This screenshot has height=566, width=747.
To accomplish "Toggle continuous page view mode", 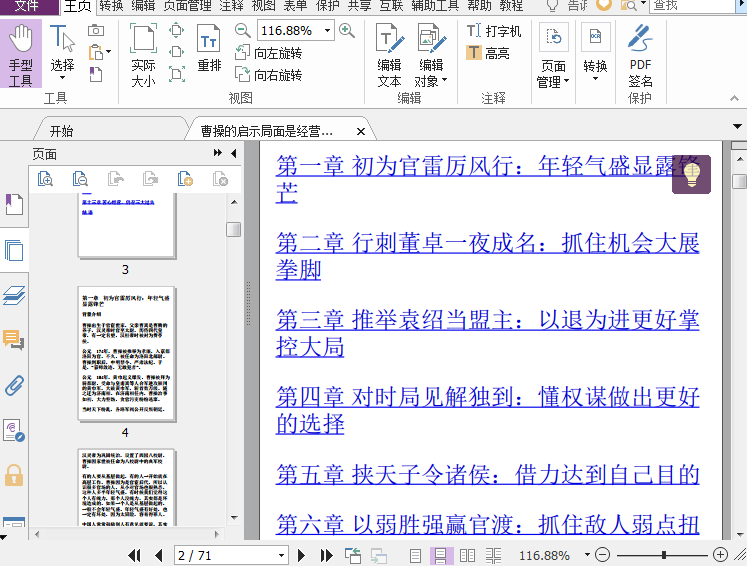I will (x=441, y=556).
